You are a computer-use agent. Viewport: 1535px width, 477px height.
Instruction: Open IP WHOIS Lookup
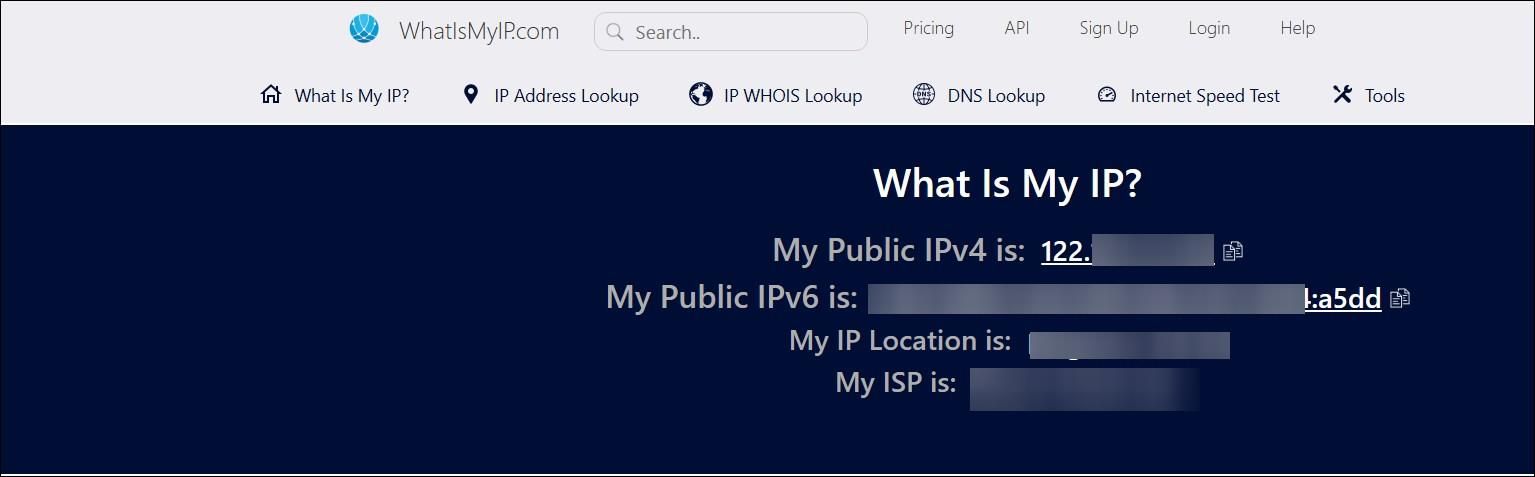click(x=793, y=96)
